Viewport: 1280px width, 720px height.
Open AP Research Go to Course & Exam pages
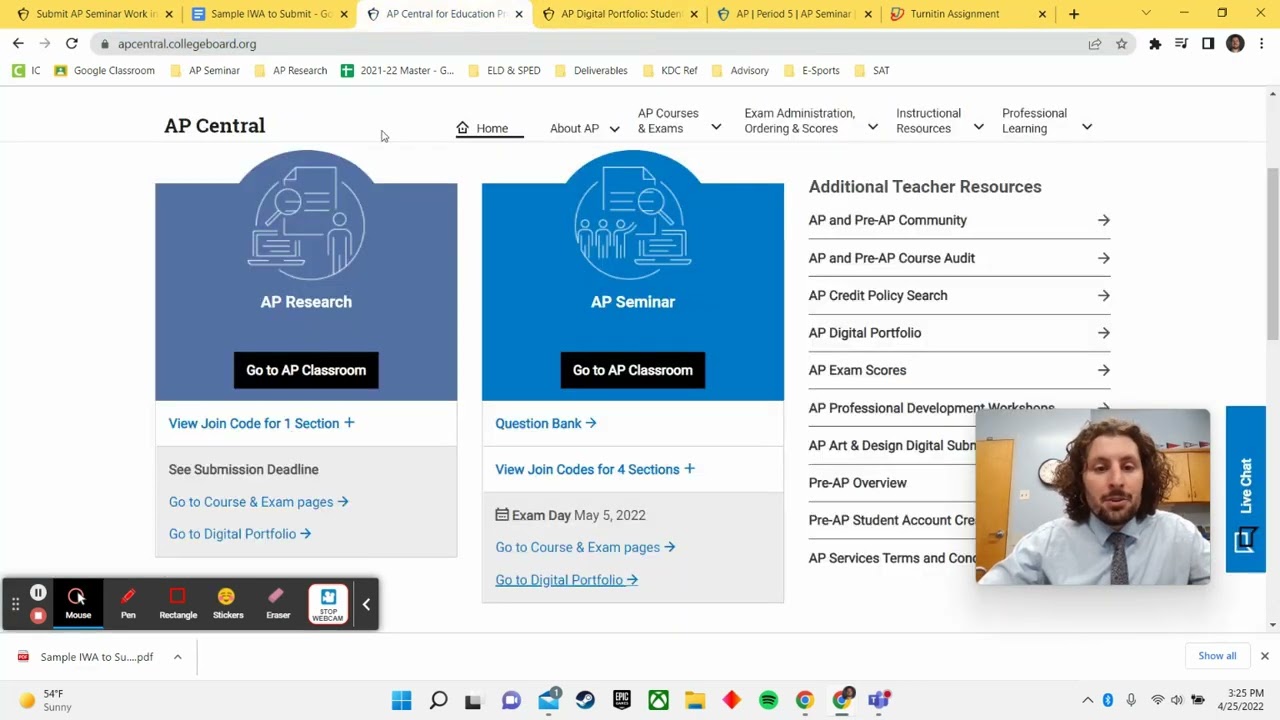pyautogui.click(x=258, y=502)
